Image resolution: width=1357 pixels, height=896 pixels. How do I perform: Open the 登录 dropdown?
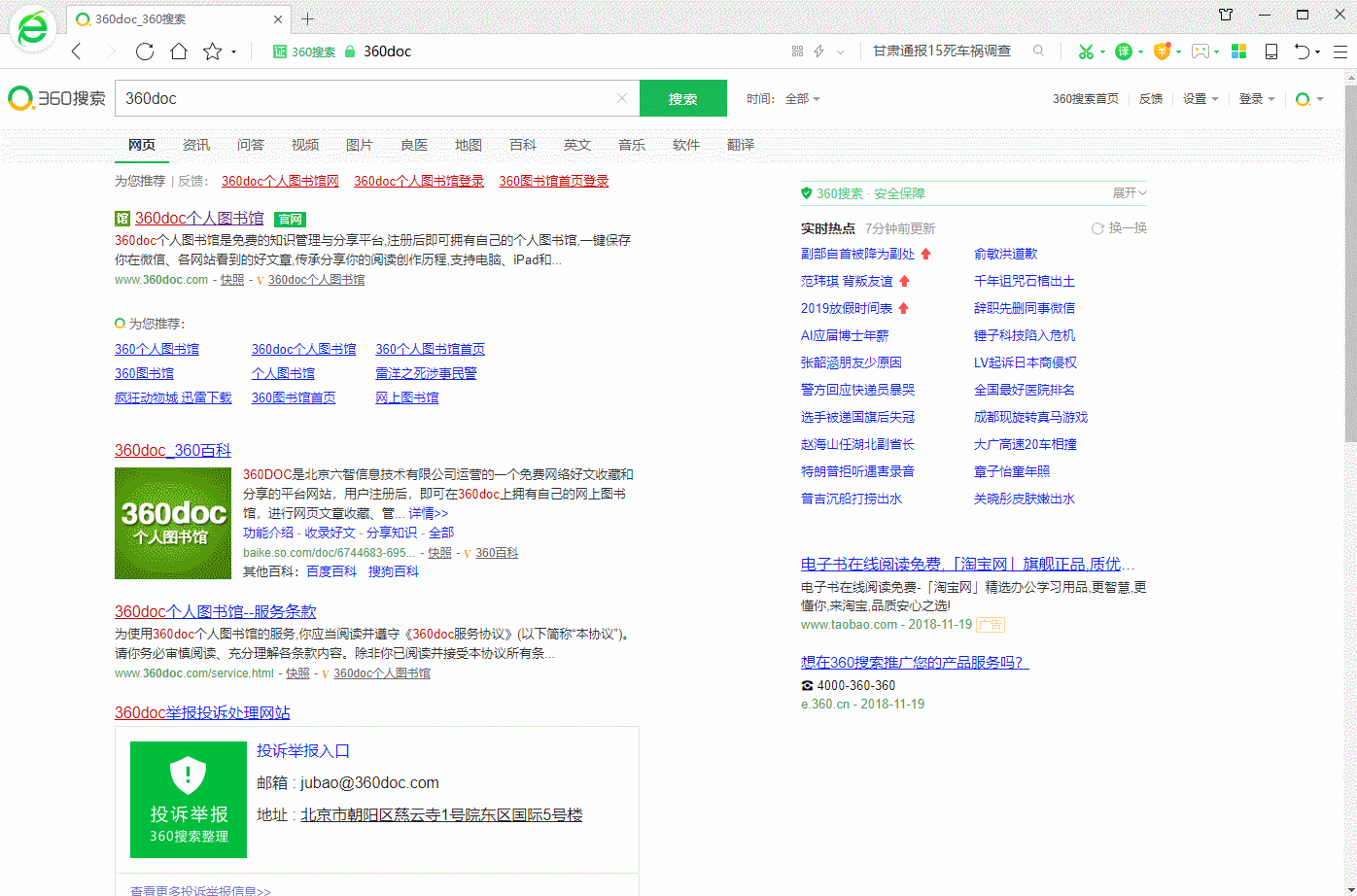pyautogui.click(x=1256, y=99)
